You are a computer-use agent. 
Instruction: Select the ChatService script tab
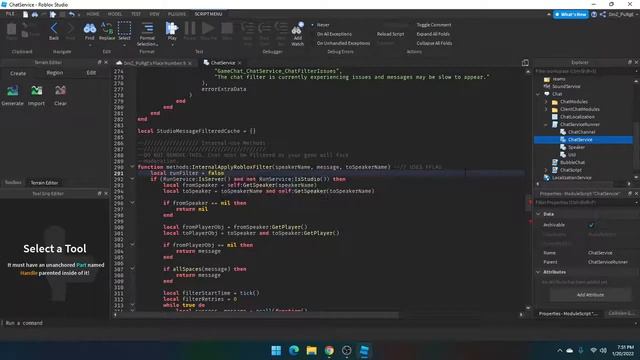coord(222,63)
